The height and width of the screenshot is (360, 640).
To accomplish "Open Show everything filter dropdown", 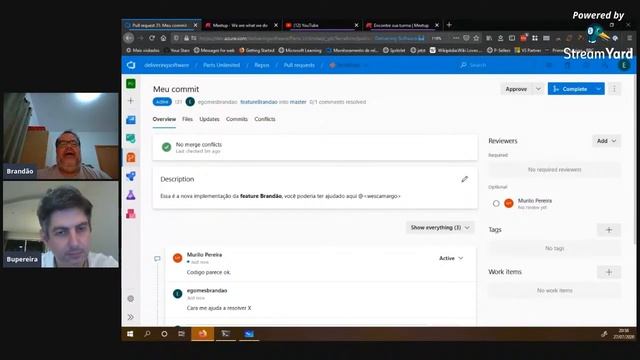I will point(440,227).
